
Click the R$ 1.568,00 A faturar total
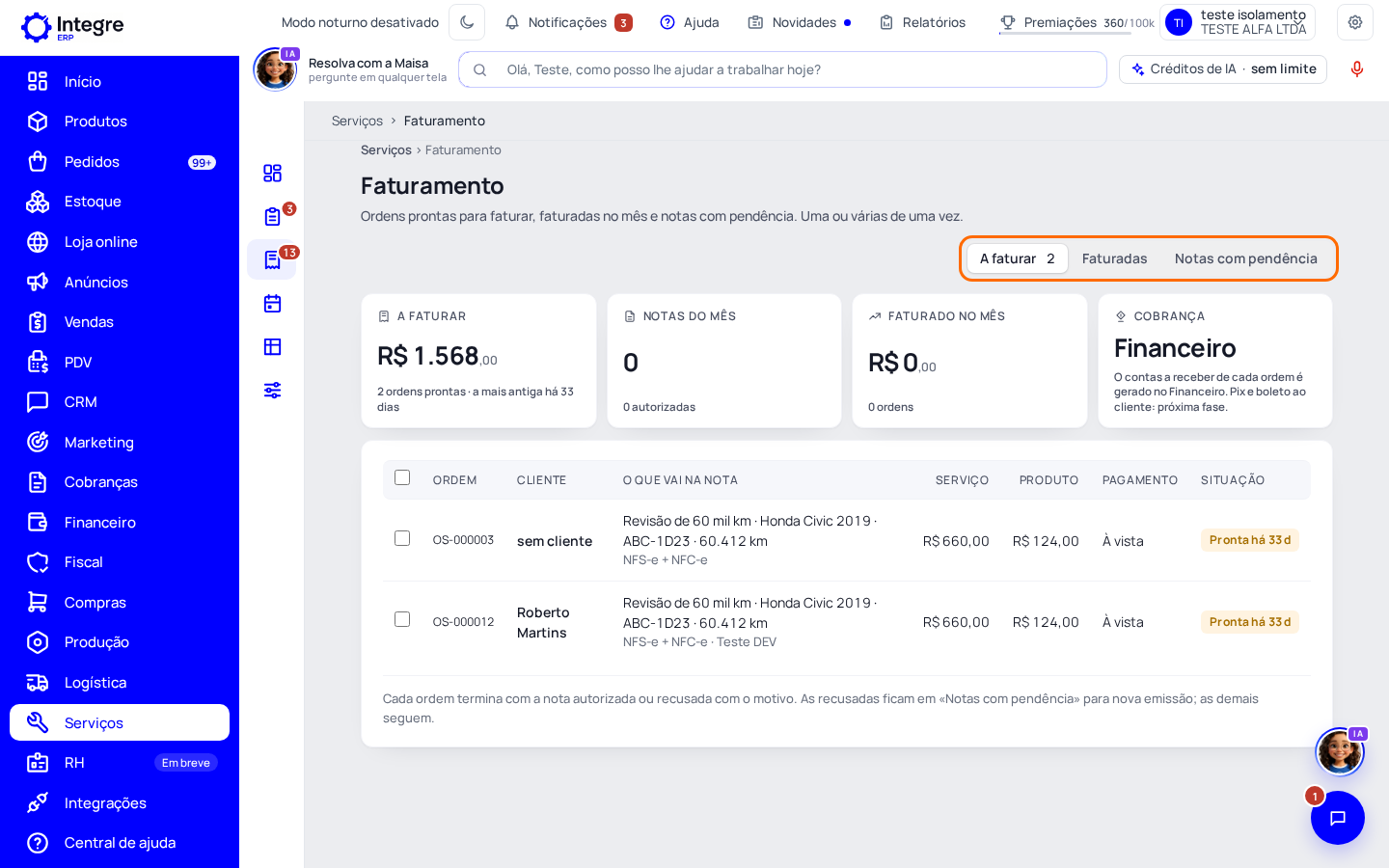(x=437, y=357)
